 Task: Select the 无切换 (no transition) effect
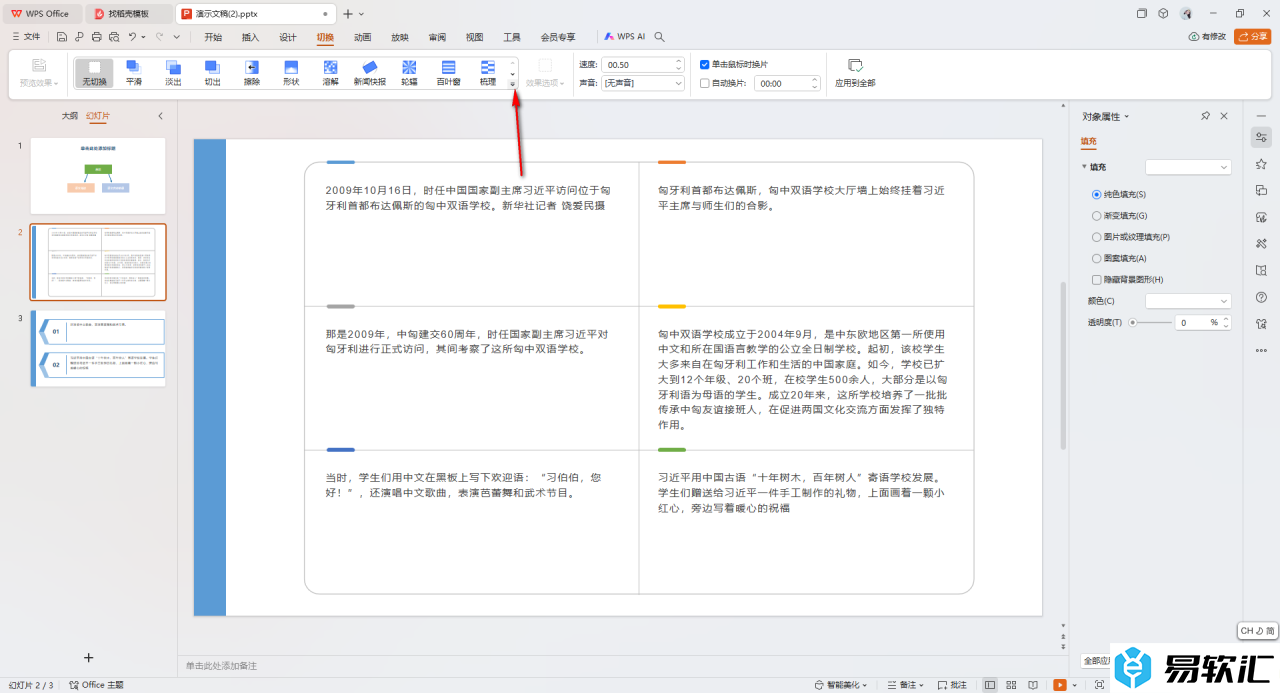[95, 73]
